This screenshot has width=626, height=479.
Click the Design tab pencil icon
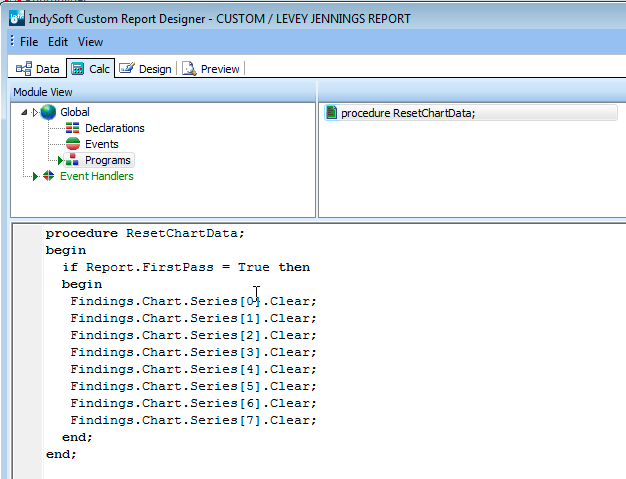(x=127, y=68)
